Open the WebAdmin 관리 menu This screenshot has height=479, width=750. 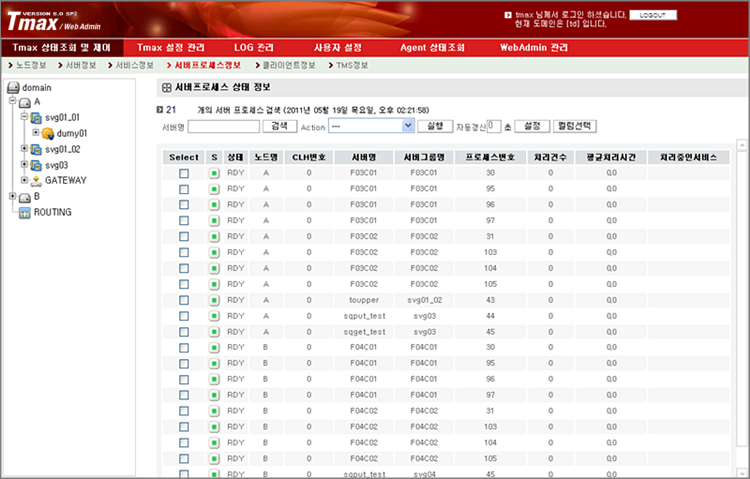534,47
